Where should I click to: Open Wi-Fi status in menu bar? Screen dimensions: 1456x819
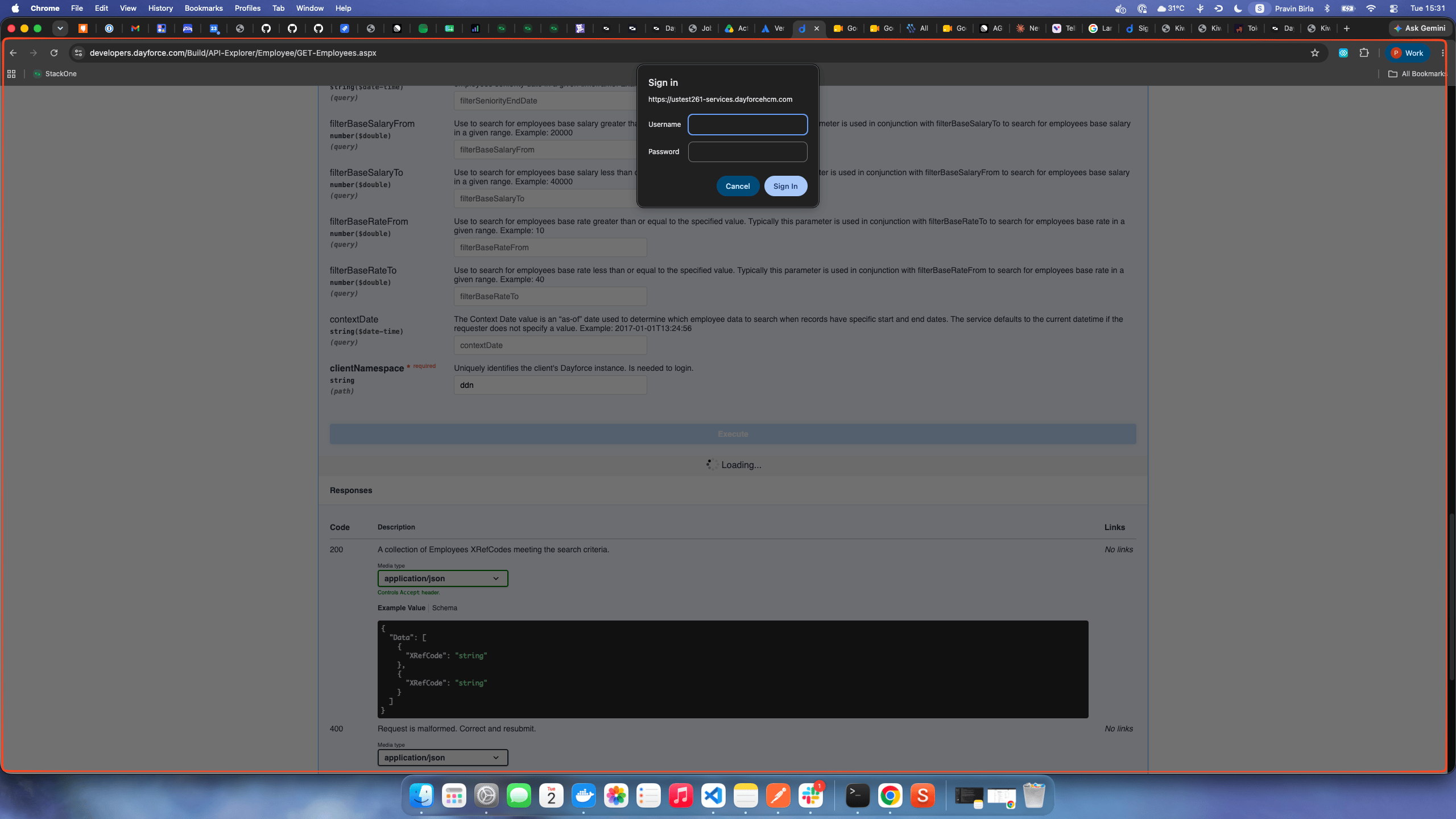(1371, 9)
